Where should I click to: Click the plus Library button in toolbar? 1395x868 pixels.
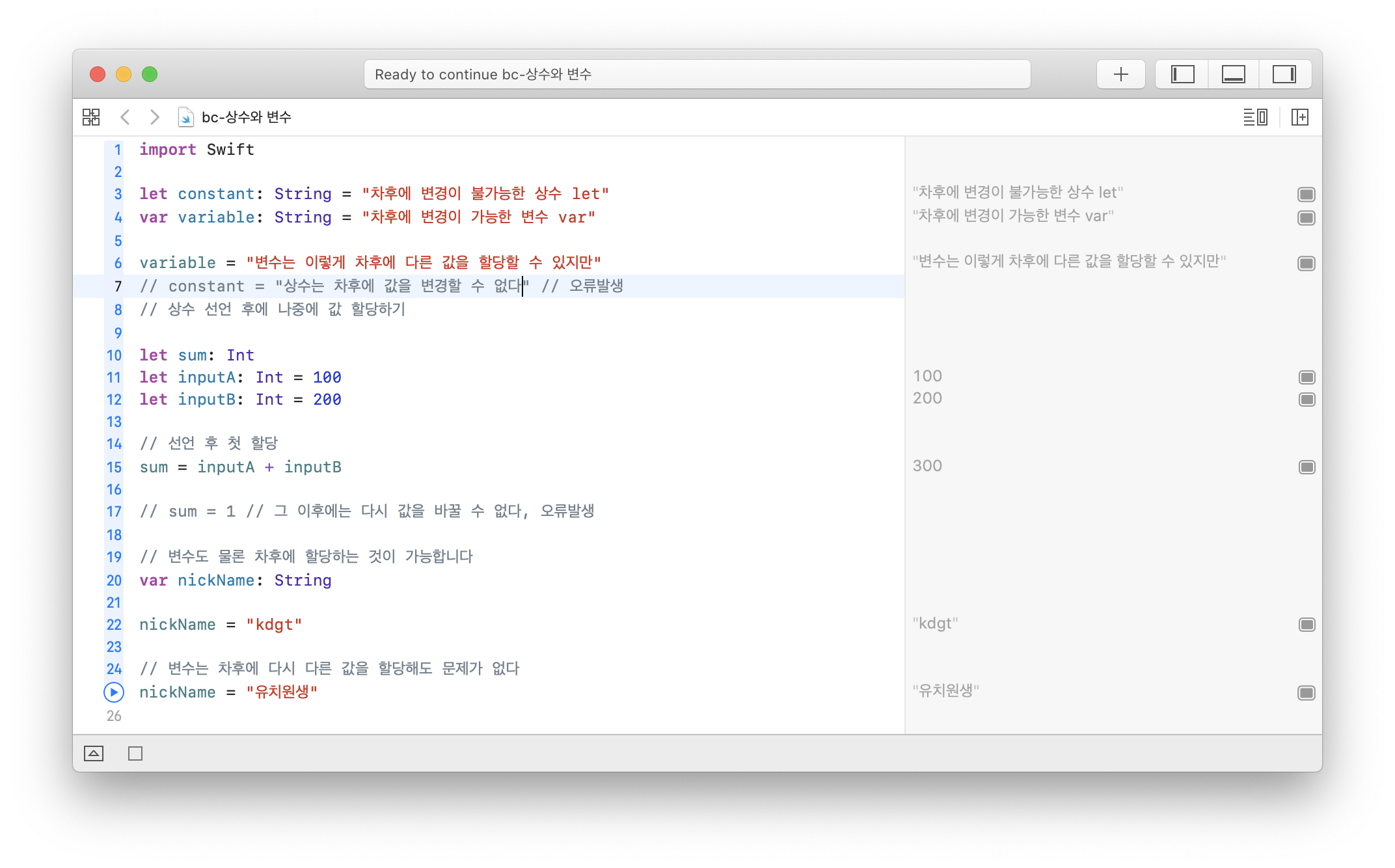pyautogui.click(x=1120, y=74)
